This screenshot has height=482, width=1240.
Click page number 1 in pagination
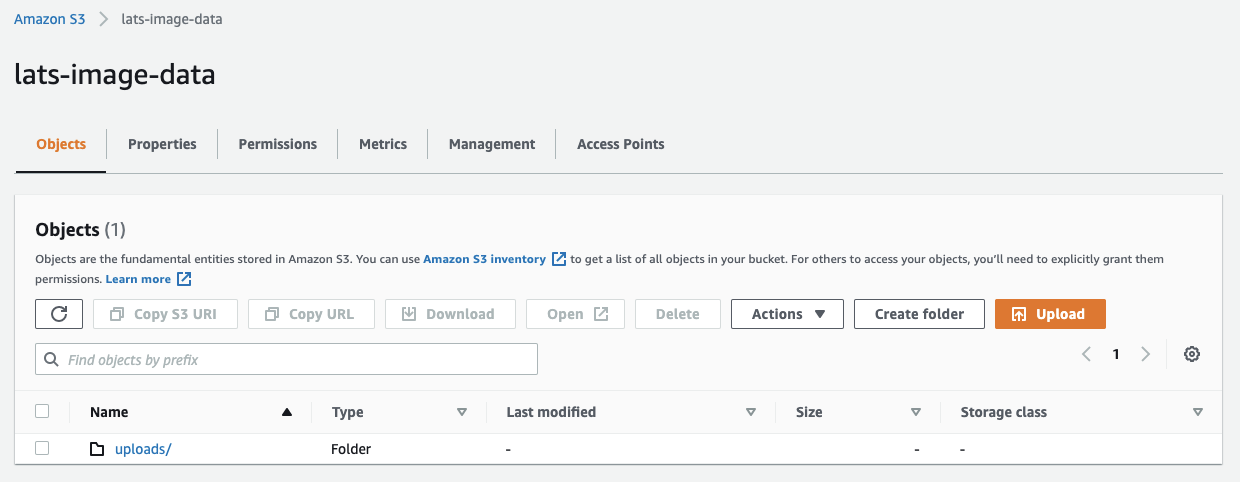(x=1116, y=354)
